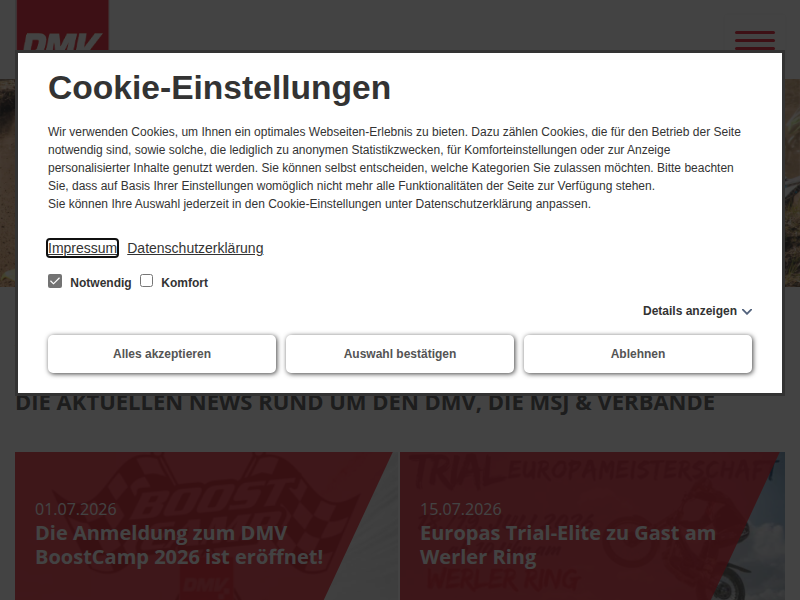Open the Datenschutzerklärung link
Viewport: 800px width, 600px height.
[x=195, y=248]
